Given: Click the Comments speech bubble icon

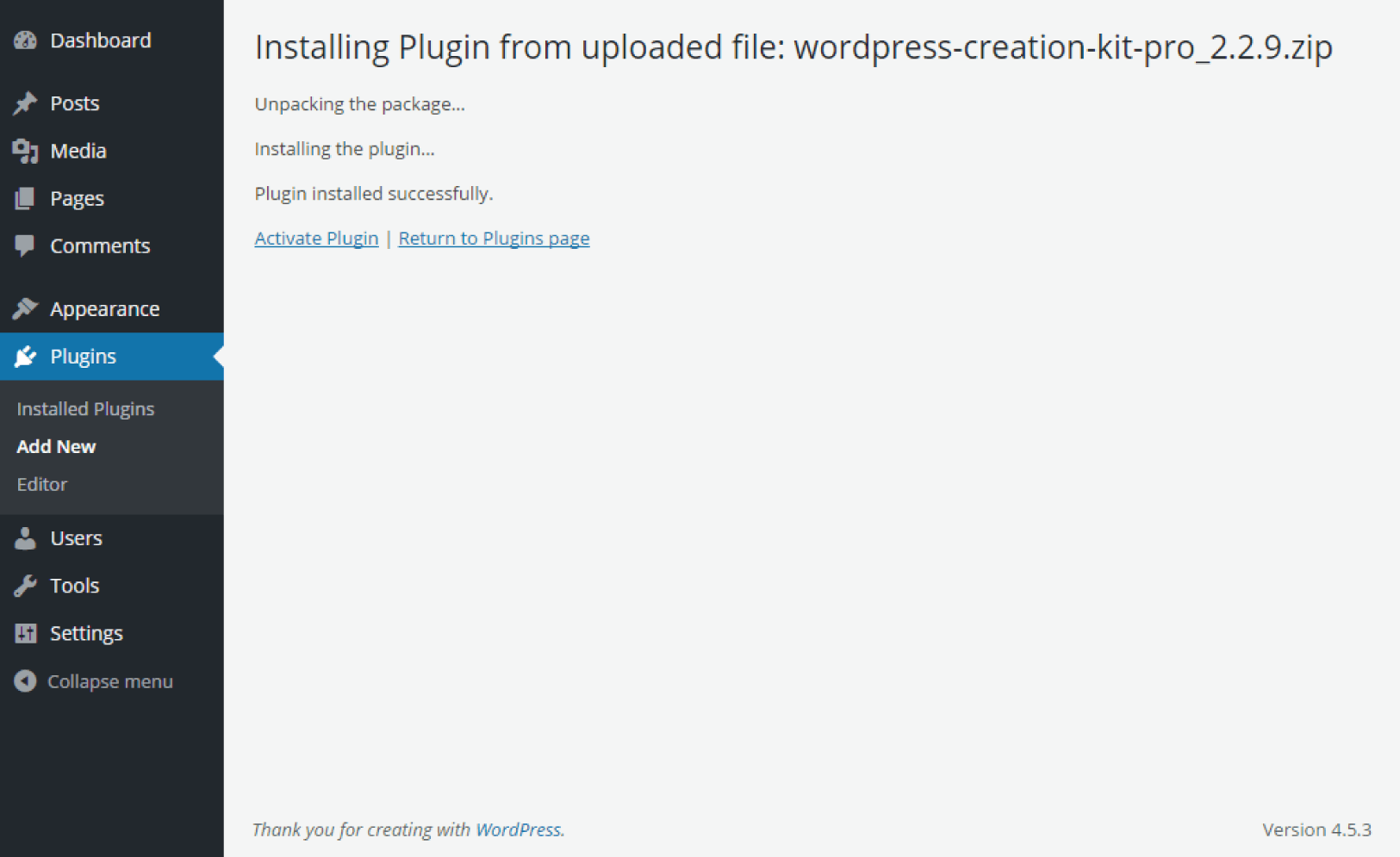Looking at the screenshot, I should pos(25,246).
